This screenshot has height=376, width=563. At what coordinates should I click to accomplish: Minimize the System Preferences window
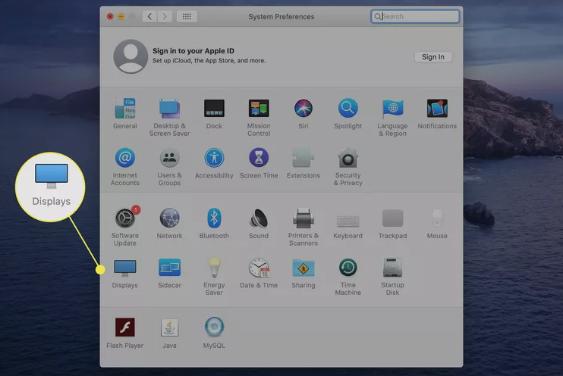[121, 16]
